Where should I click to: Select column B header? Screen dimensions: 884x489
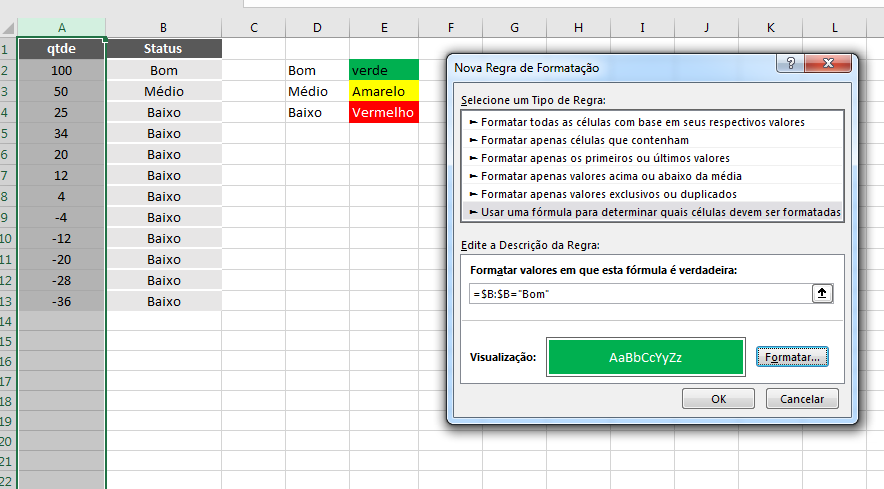163,28
